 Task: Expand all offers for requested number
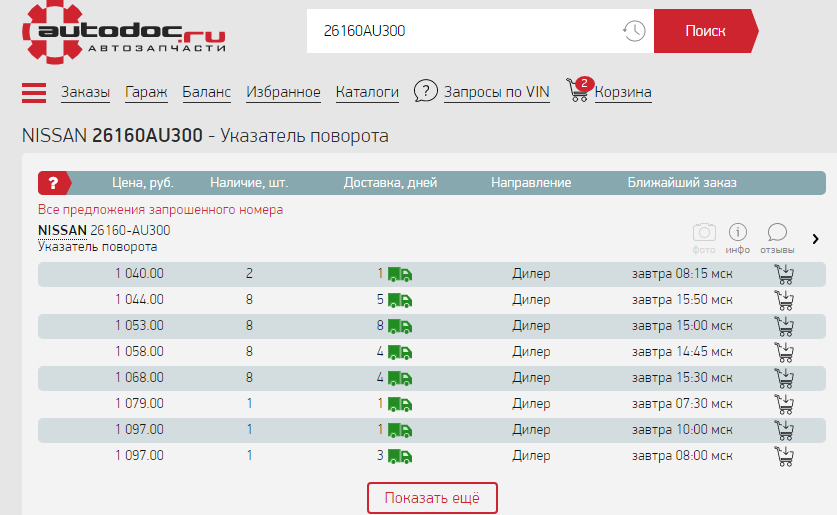(160, 210)
